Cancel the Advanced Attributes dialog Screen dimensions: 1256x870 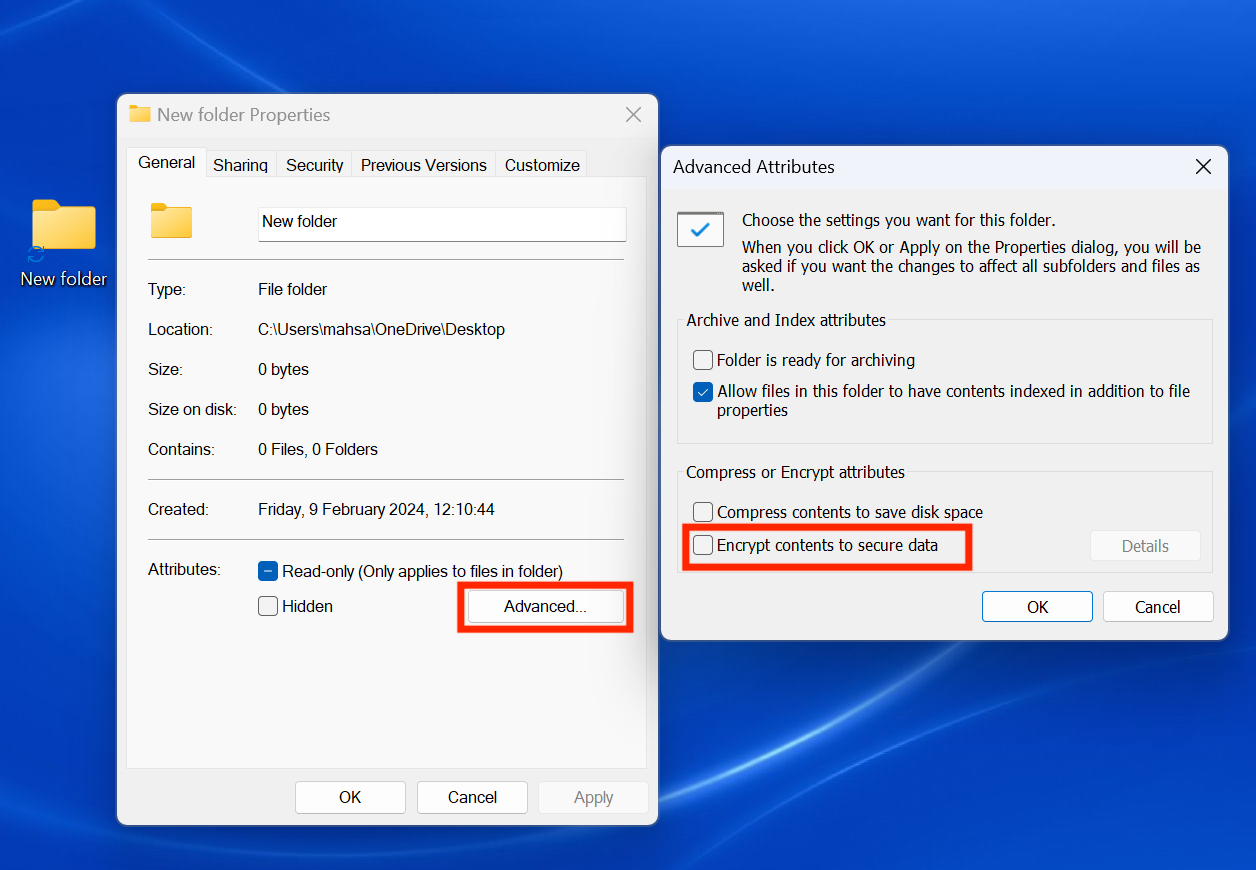1158,606
